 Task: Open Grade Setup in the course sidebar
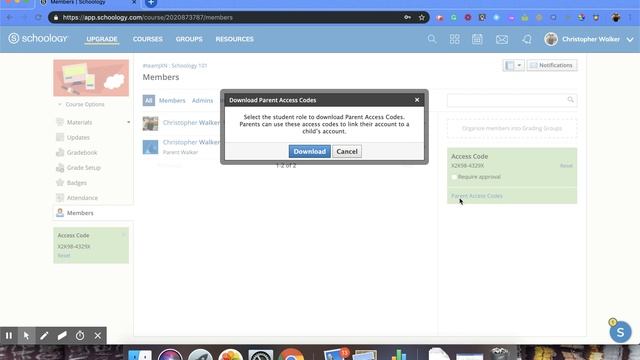coord(84,168)
